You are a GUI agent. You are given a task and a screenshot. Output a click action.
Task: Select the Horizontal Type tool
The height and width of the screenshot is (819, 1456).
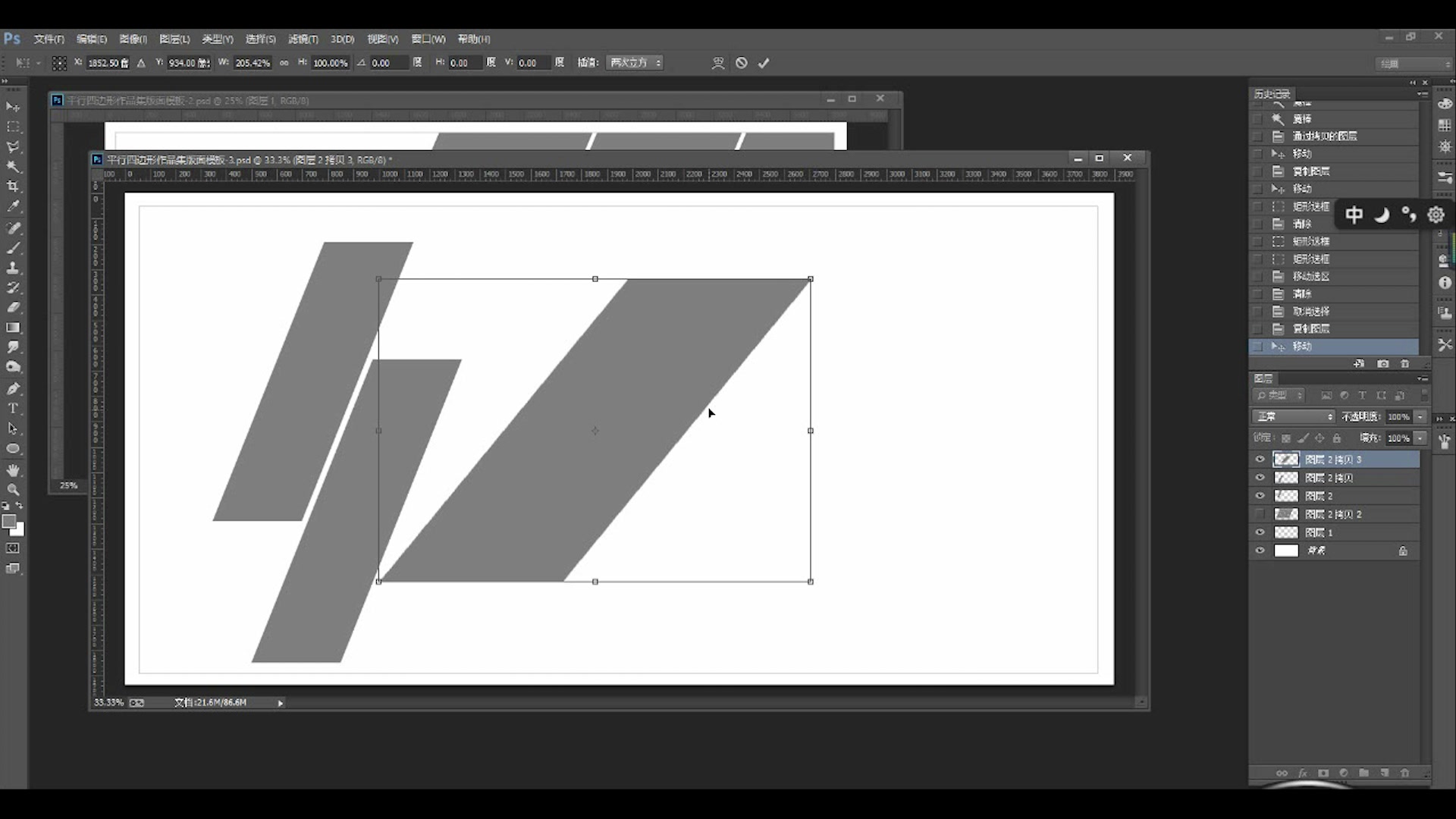tap(13, 408)
